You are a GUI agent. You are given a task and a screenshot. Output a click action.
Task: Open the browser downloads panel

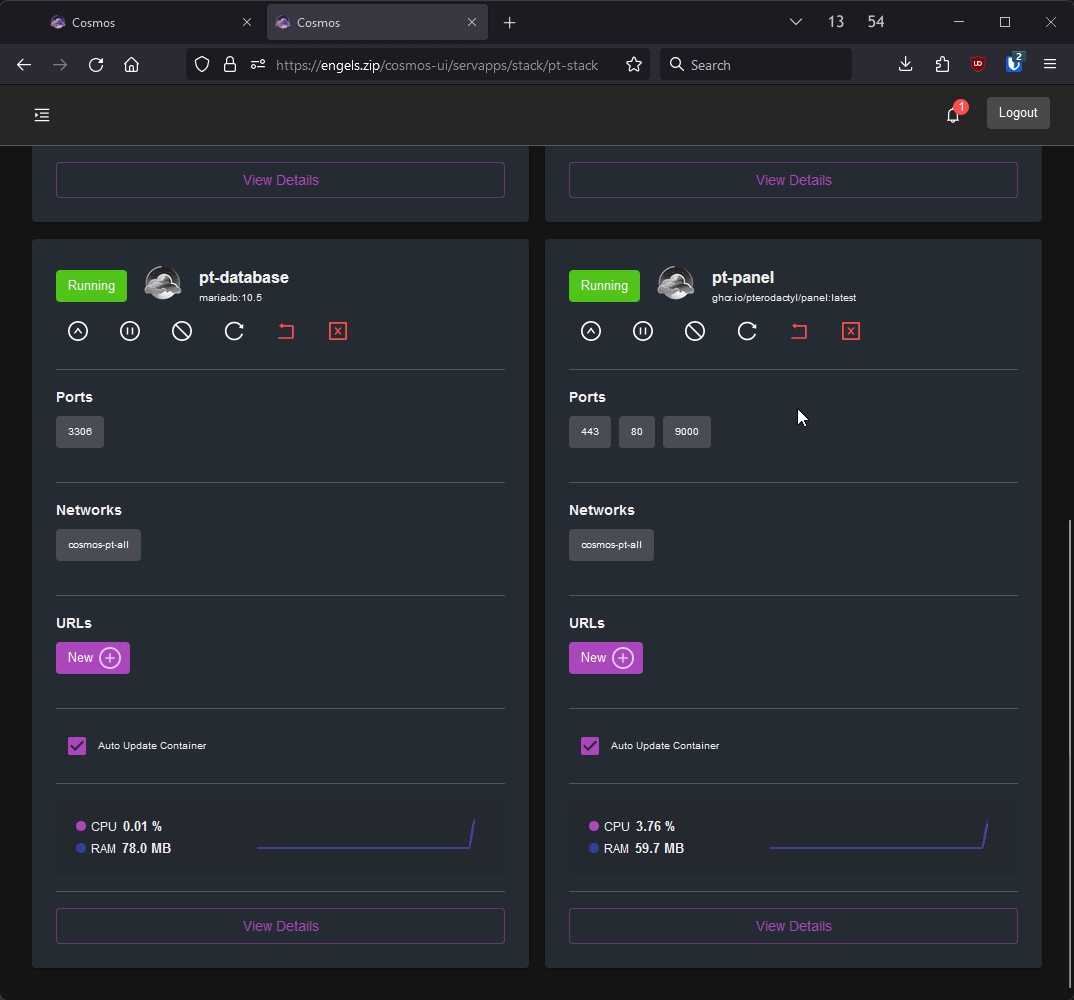(906, 64)
